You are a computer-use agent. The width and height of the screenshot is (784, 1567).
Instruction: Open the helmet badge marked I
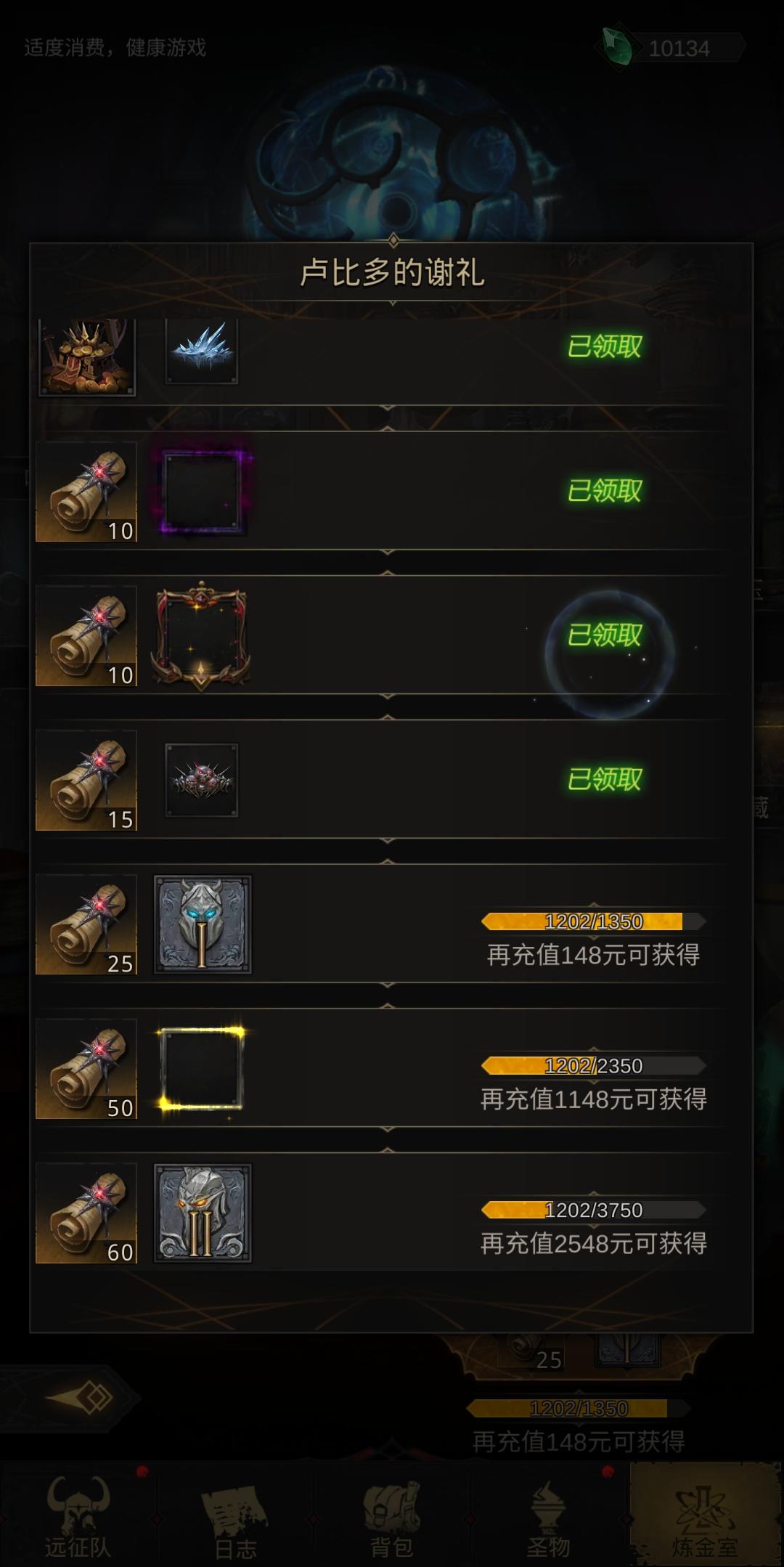coord(203,924)
